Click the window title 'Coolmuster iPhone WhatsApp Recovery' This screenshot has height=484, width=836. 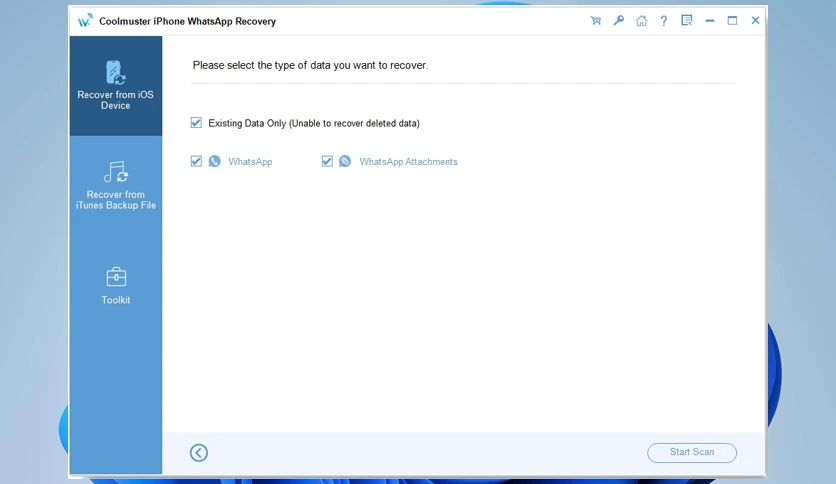pyautogui.click(x=188, y=21)
